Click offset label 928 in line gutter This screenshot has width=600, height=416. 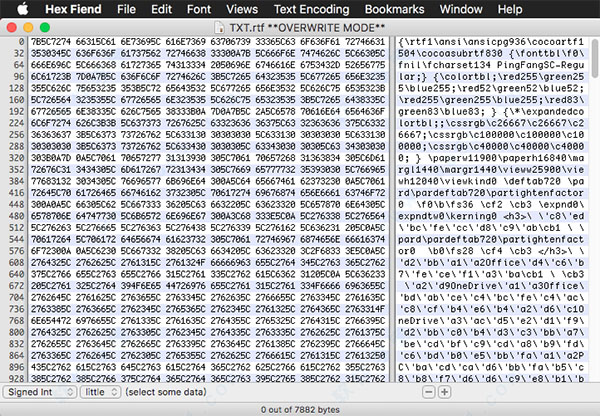[x=16, y=378]
